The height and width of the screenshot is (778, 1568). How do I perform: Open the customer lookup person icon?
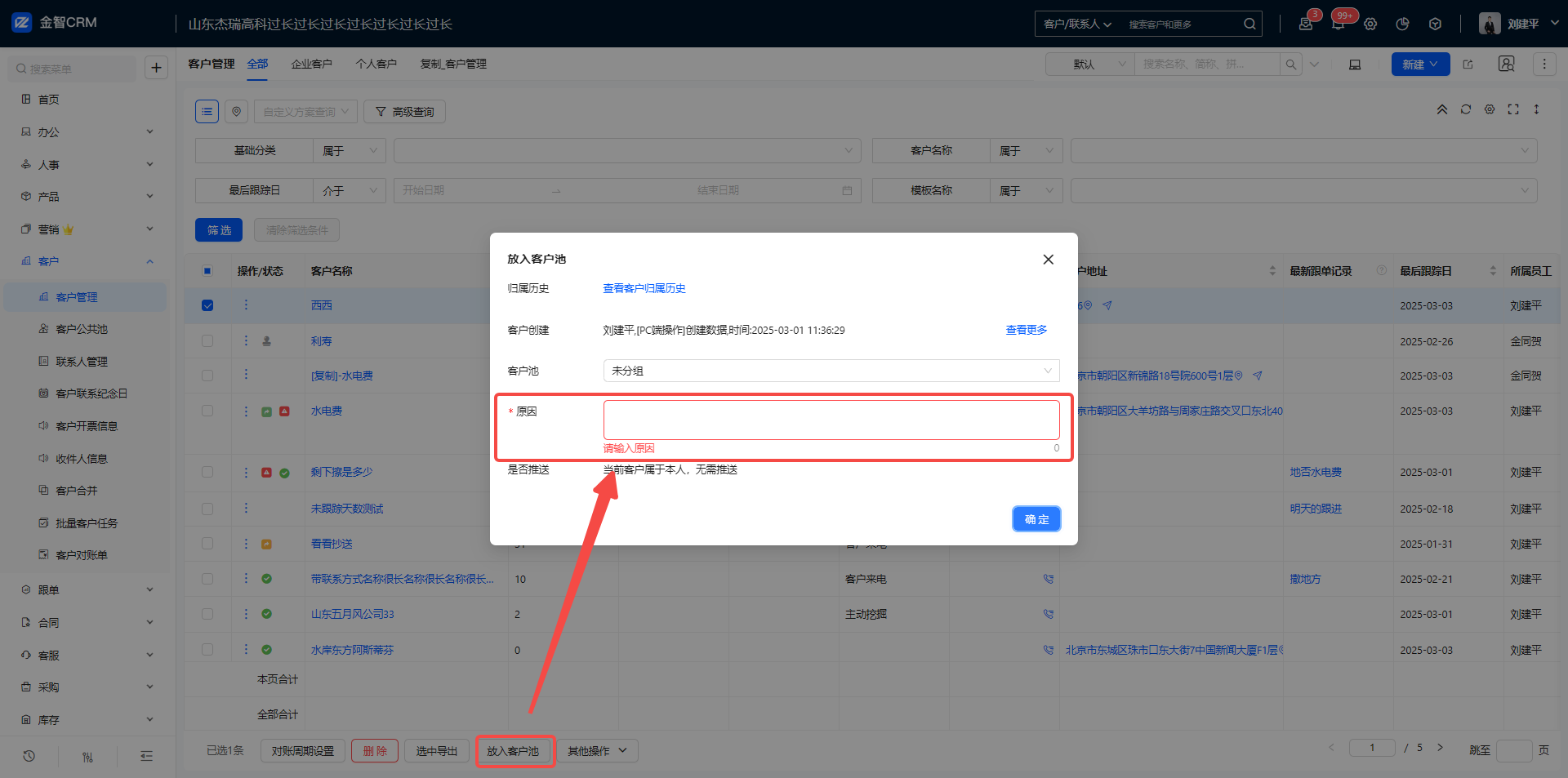click(x=1507, y=64)
